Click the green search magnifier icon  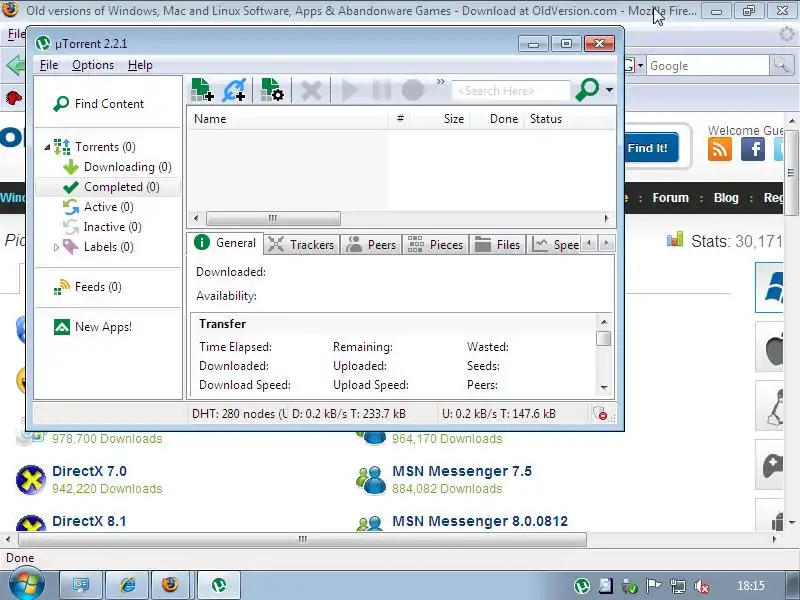[587, 90]
